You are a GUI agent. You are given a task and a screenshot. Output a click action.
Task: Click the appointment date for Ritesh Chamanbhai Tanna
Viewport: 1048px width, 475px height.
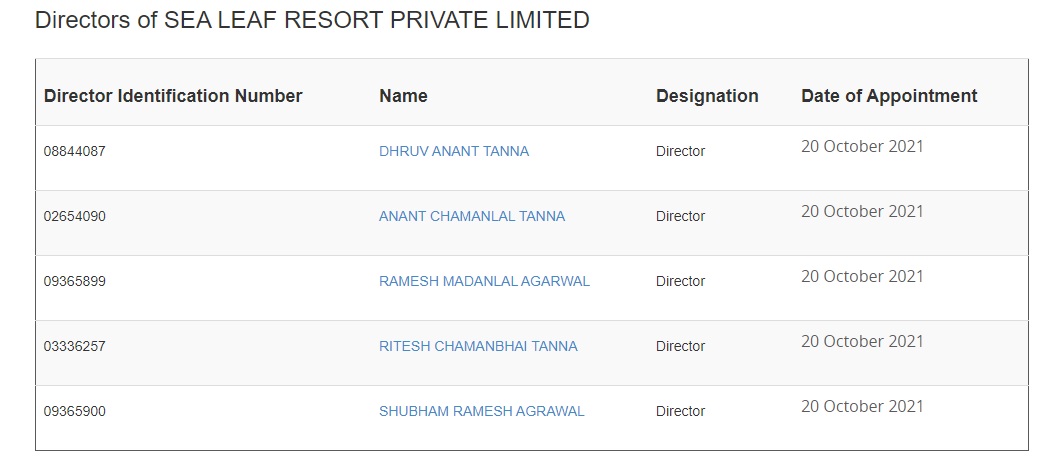[862, 342]
